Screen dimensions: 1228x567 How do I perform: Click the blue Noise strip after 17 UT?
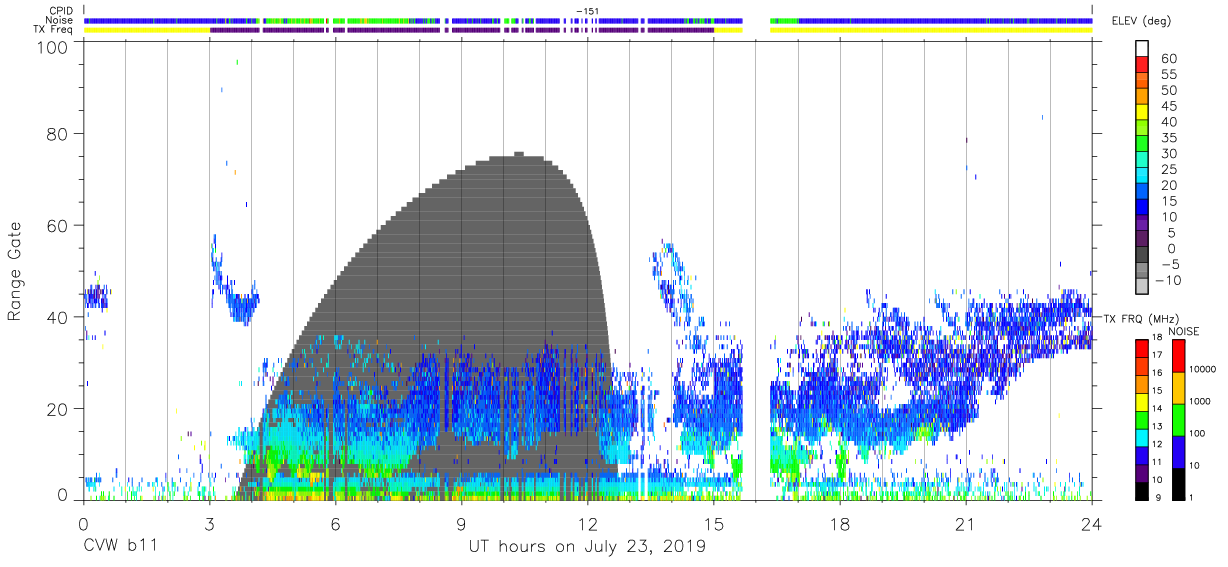[x=944, y=20]
